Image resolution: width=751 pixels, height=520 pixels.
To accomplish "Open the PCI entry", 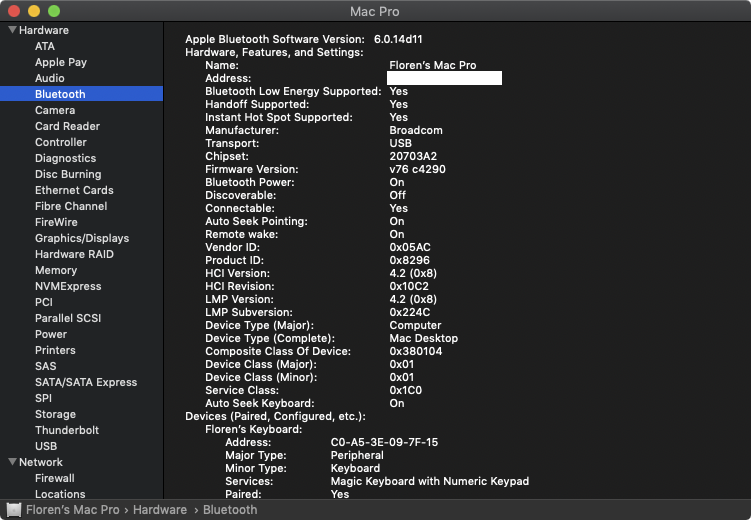I will [44, 302].
